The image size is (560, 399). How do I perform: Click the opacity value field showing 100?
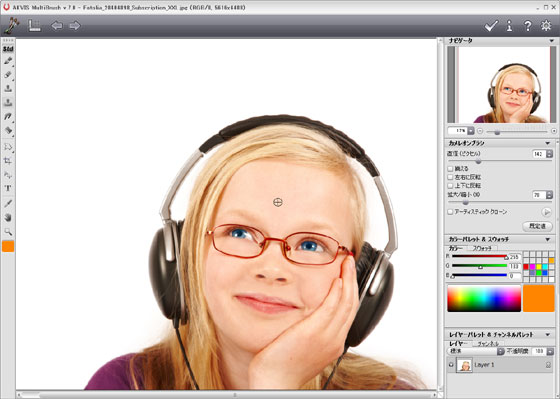pyautogui.click(x=539, y=351)
